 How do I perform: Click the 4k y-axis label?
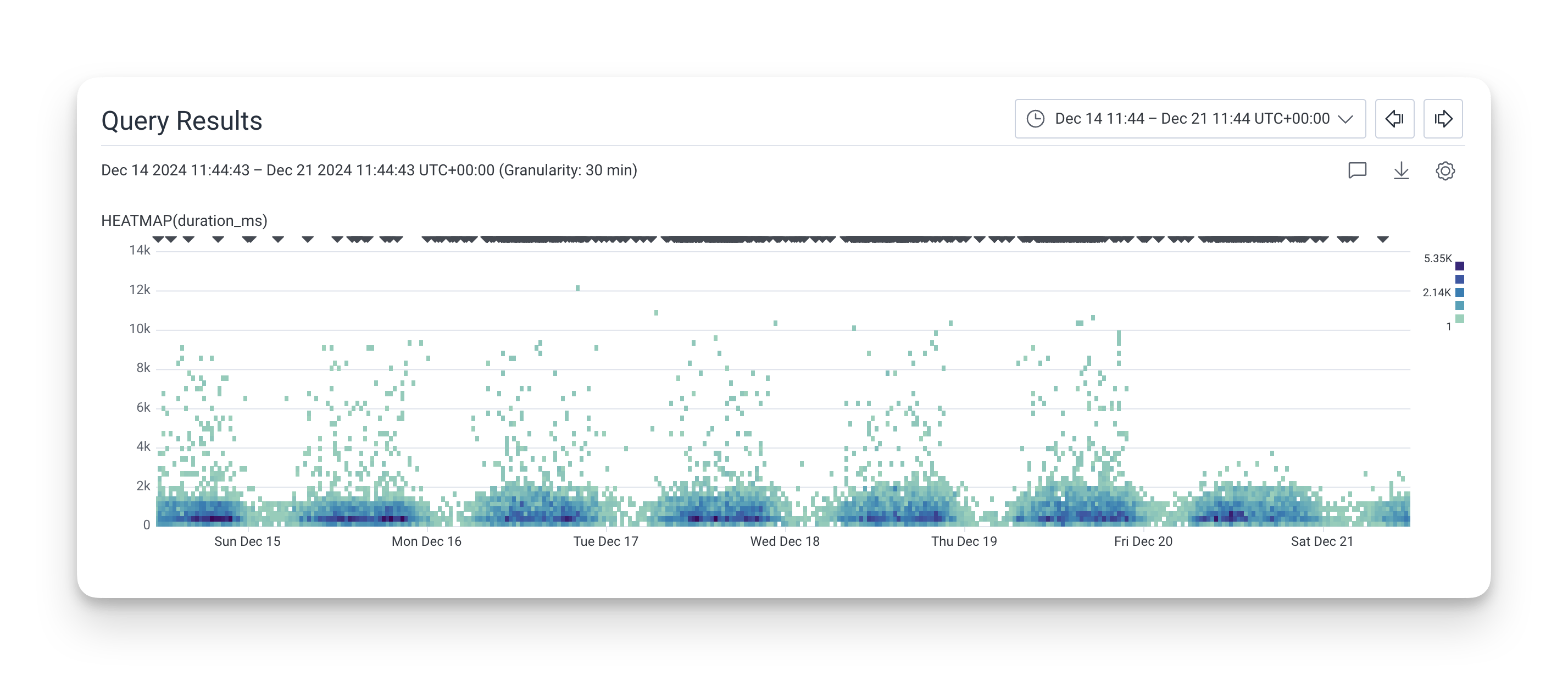point(143,446)
